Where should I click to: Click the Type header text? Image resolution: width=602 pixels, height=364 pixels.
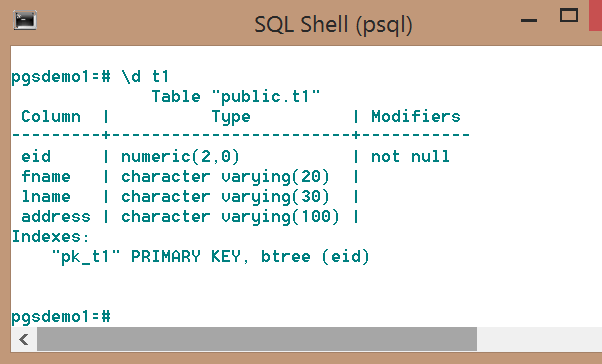coord(231,117)
